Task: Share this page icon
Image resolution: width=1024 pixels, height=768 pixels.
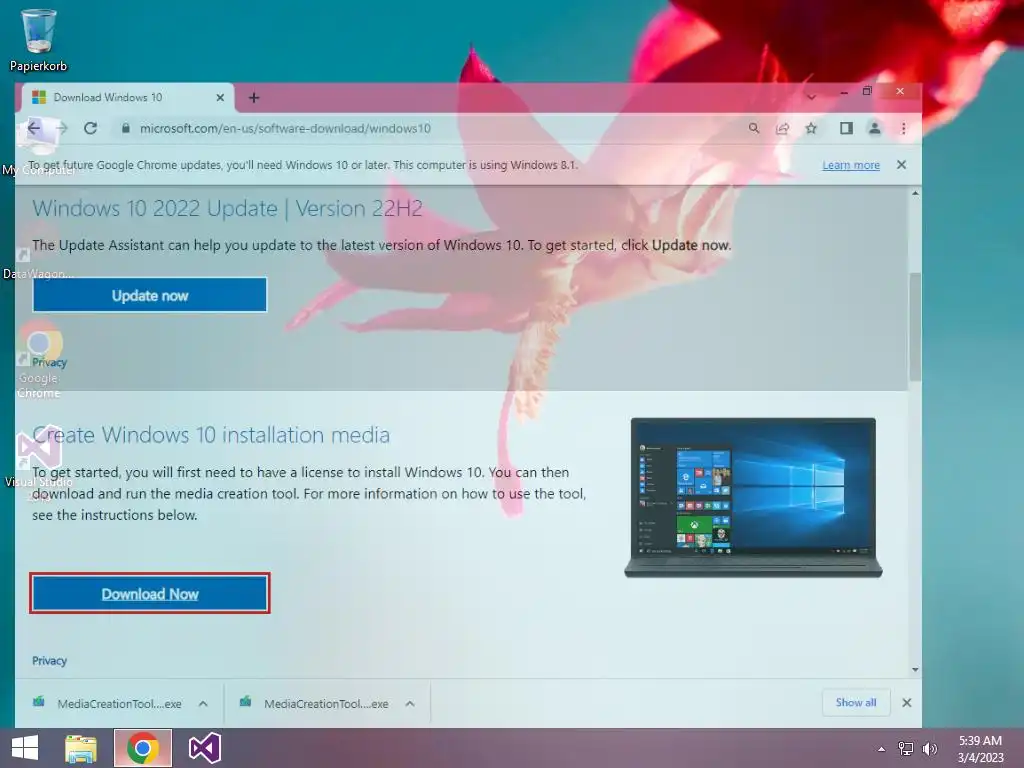Action: [782, 128]
